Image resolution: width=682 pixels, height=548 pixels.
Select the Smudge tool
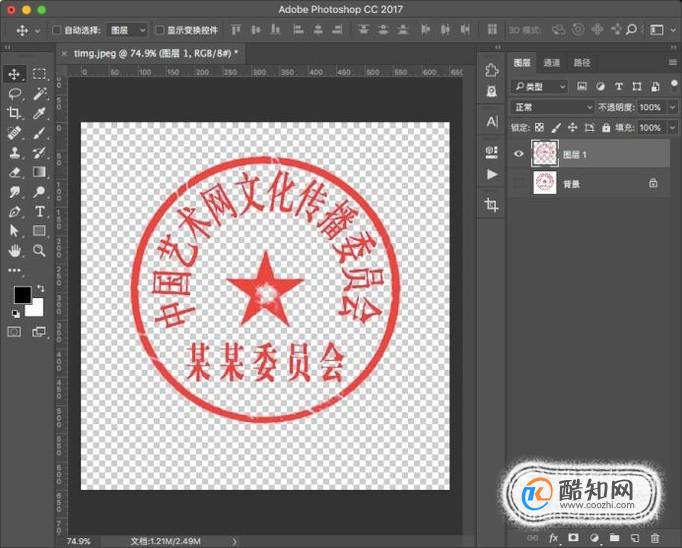pyautogui.click(x=14, y=192)
